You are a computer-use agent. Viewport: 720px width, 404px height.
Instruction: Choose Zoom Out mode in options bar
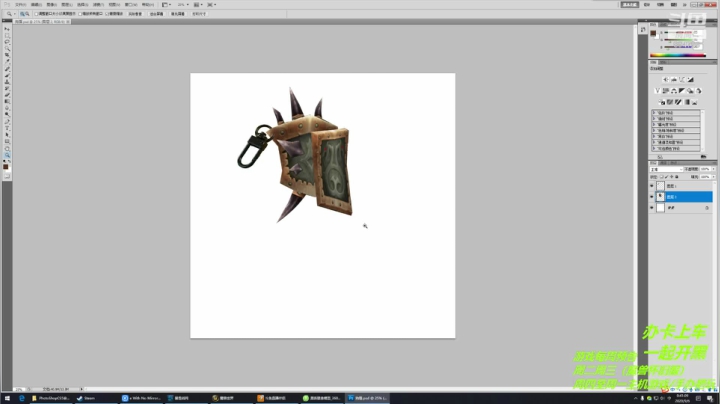click(28, 14)
